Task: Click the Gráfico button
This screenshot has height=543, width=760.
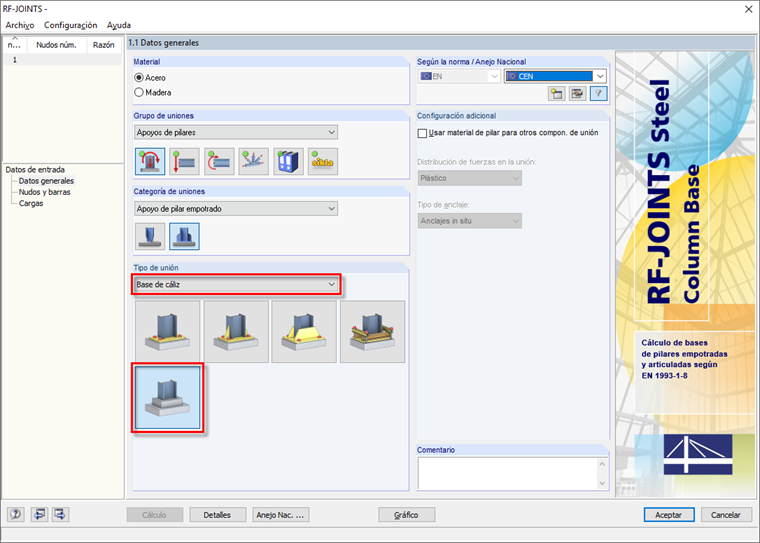Action: click(x=406, y=515)
